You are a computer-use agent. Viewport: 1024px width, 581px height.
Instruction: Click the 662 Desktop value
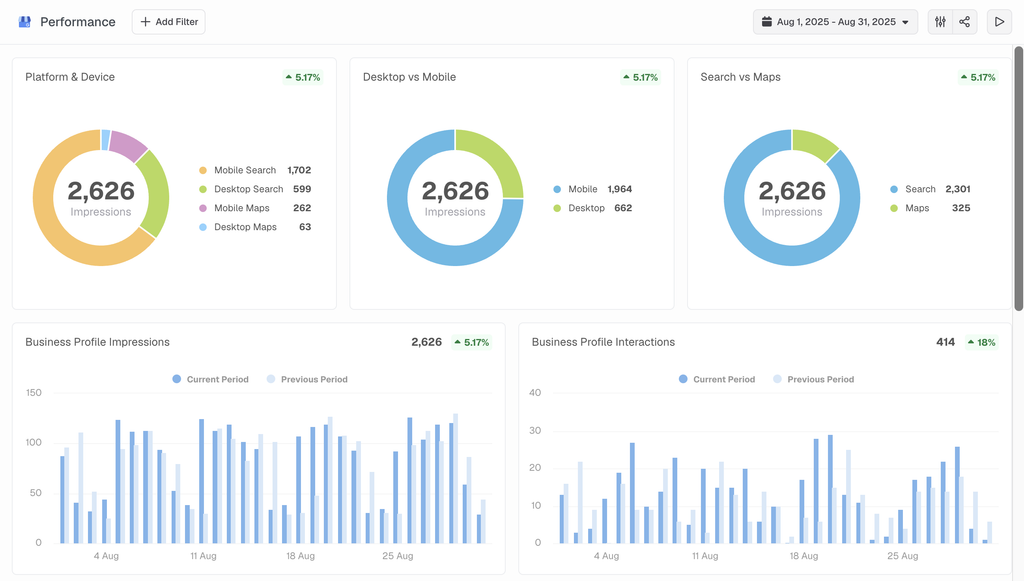coord(623,208)
